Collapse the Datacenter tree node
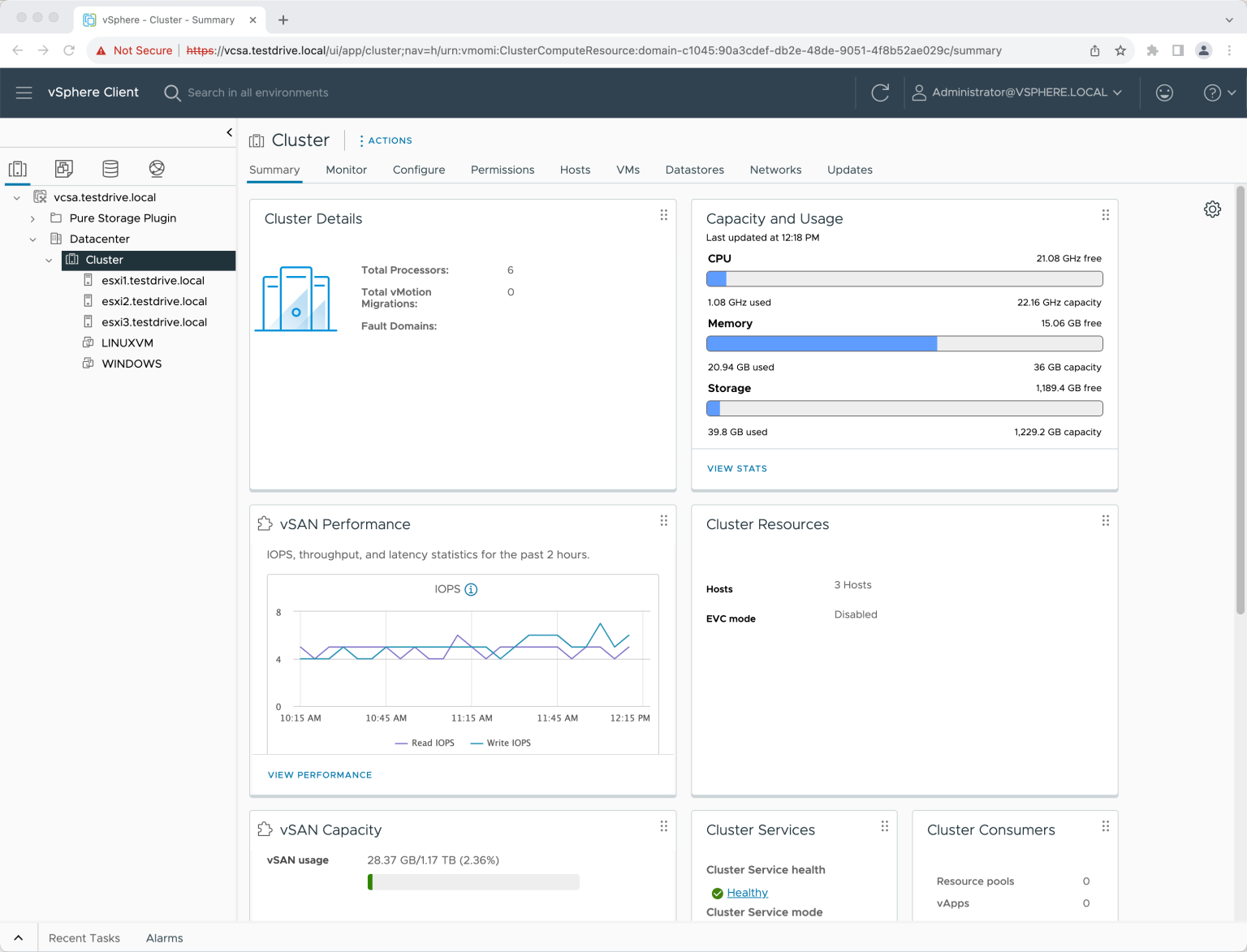 [32, 239]
